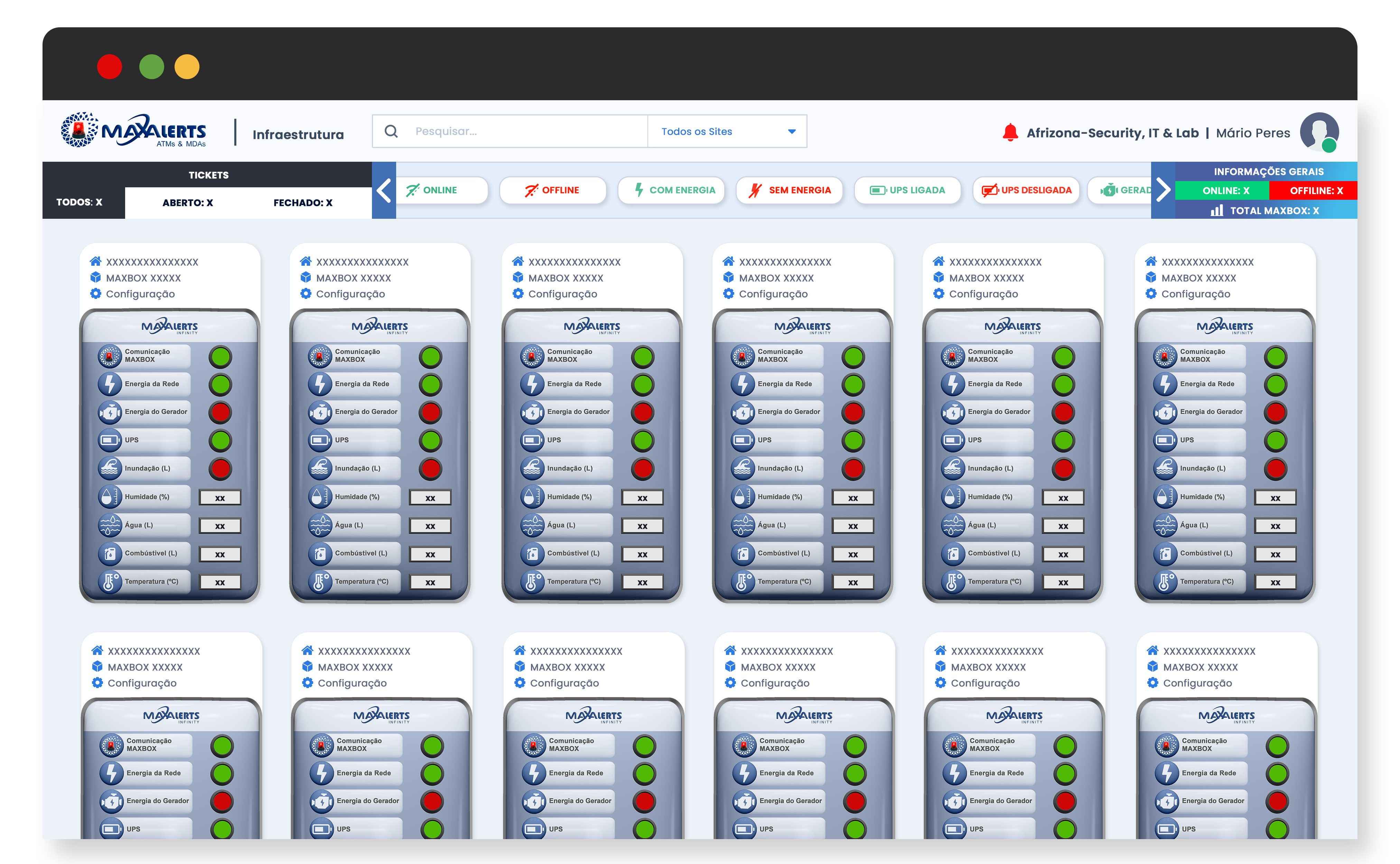Toggle the ONLINE filter chip
The image size is (1400, 864).
tap(441, 190)
